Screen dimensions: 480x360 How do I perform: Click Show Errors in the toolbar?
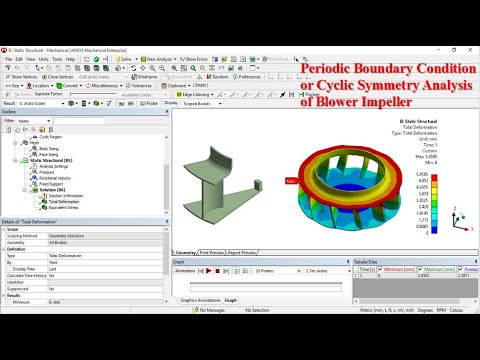pyautogui.click(x=194, y=59)
